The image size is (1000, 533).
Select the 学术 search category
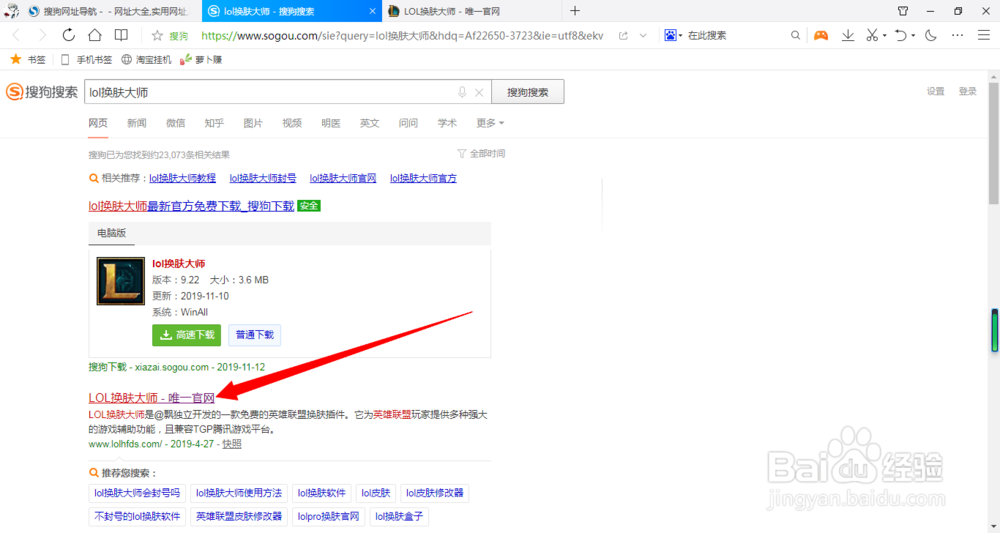(x=447, y=123)
